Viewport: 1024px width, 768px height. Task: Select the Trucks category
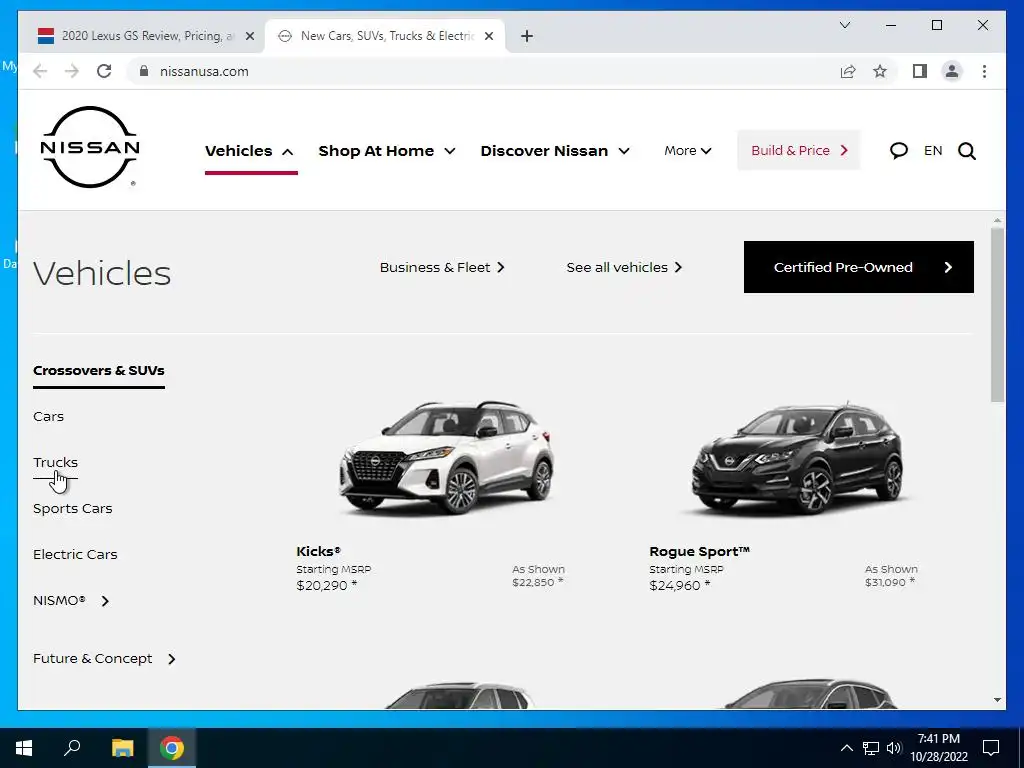click(56, 462)
